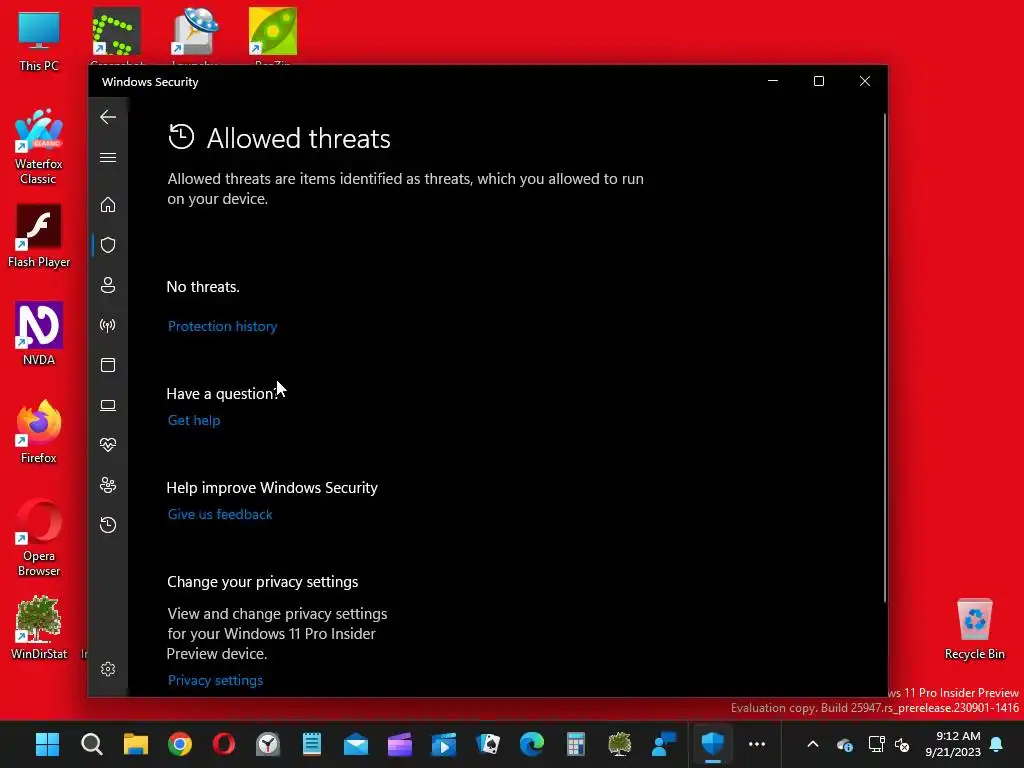Image resolution: width=1024 pixels, height=768 pixels.
Task: Select Opera Browser desktop shortcut
Action: click(39, 539)
